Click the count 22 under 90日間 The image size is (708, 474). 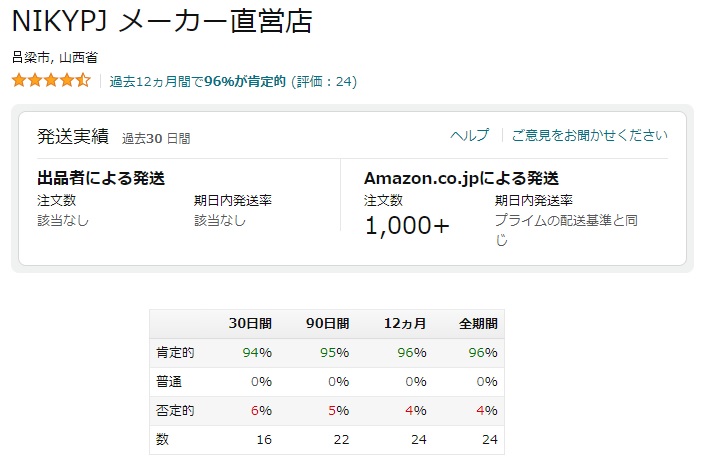coord(341,439)
